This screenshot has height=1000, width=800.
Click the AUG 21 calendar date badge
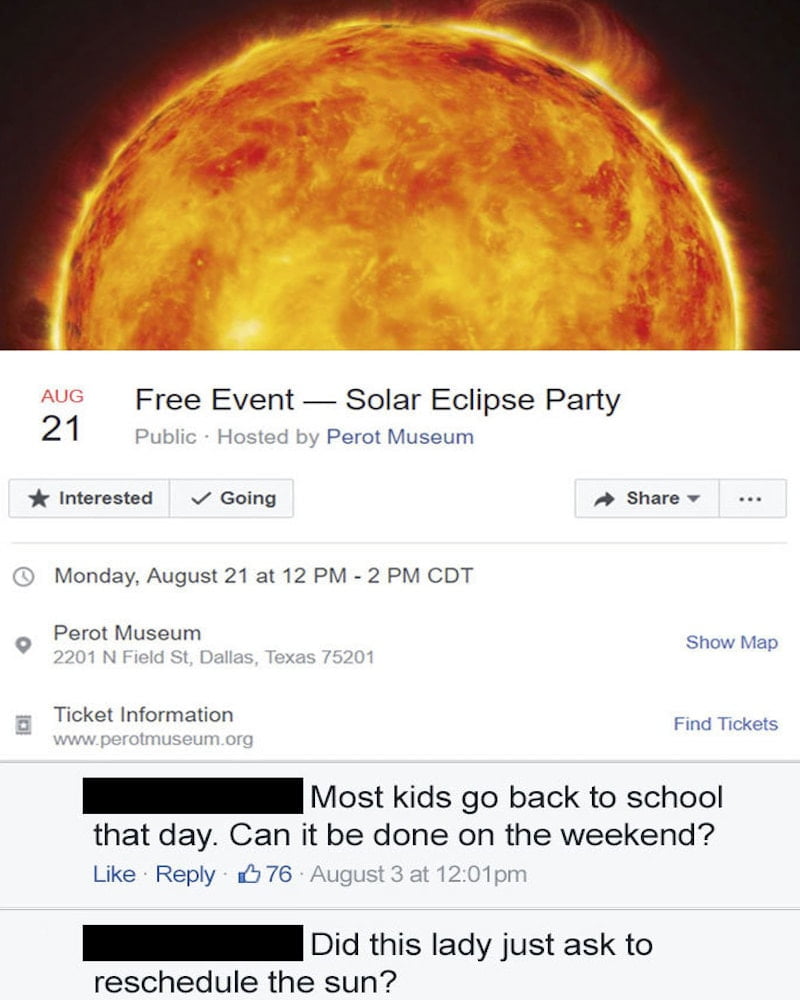click(62, 410)
